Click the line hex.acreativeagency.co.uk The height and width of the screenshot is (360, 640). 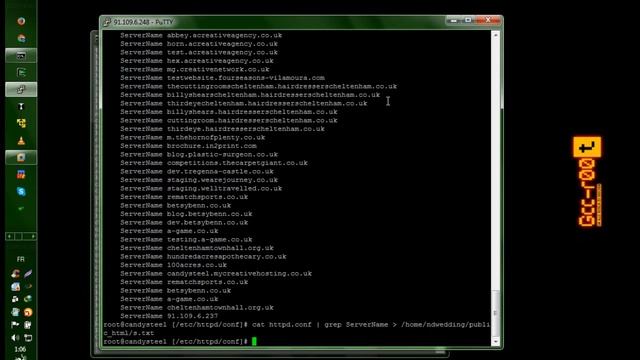click(x=197, y=61)
